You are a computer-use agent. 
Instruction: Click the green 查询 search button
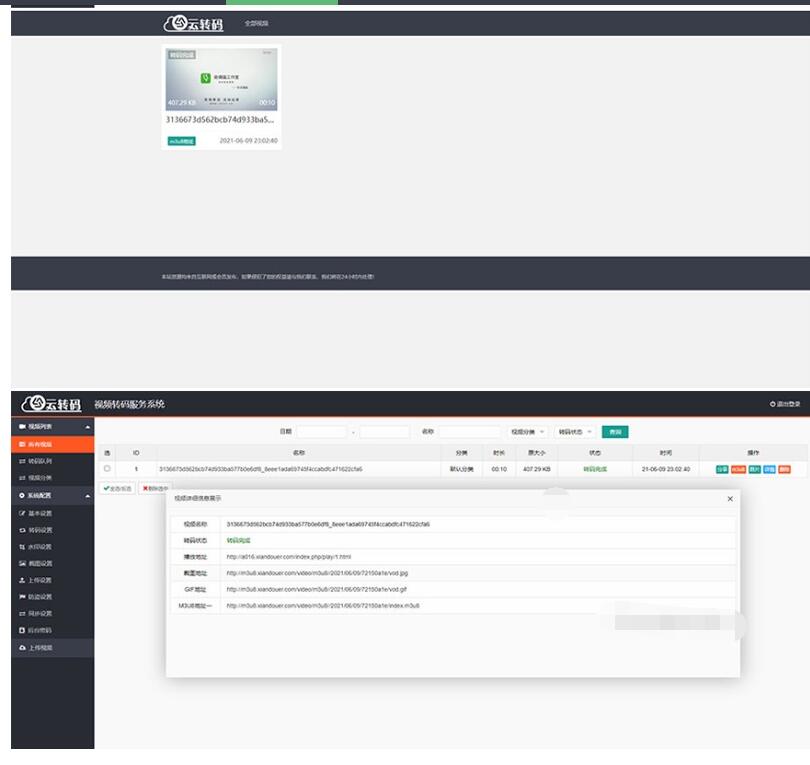pos(615,432)
